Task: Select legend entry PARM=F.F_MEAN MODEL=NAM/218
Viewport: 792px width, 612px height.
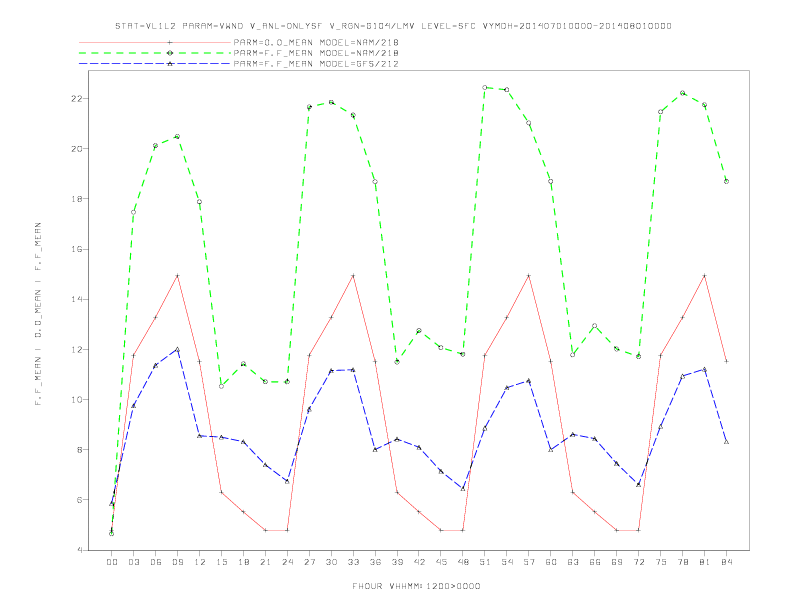Action: click(x=316, y=53)
